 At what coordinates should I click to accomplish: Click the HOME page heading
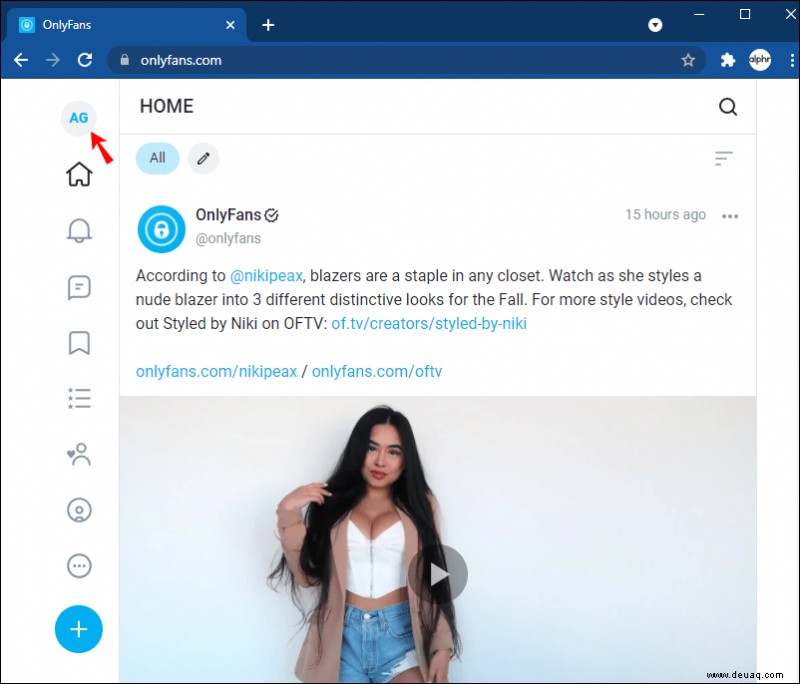pyautogui.click(x=166, y=107)
